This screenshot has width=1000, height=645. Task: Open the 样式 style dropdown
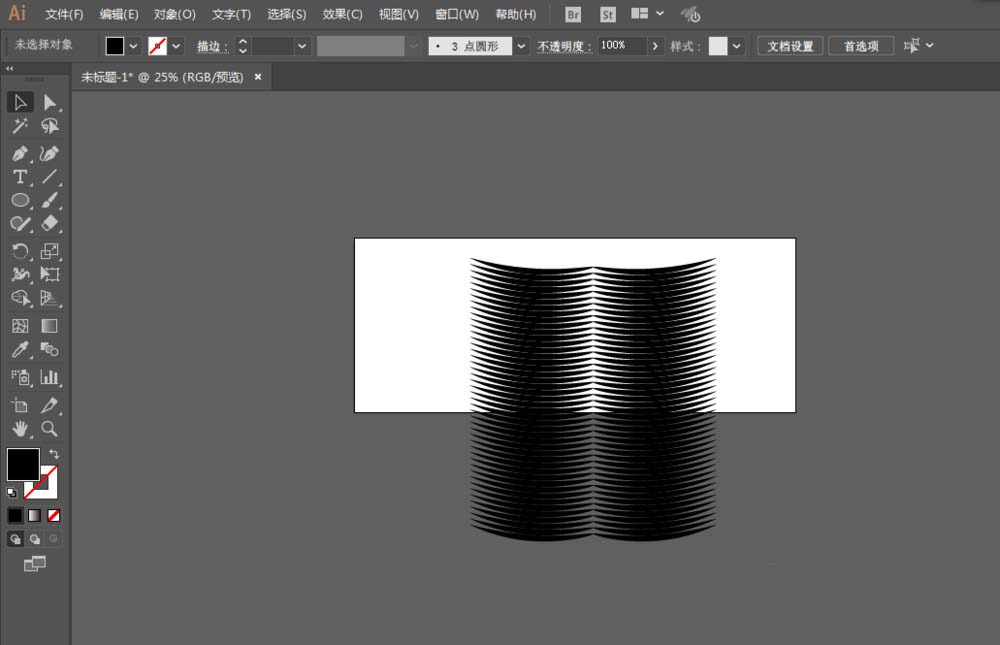pyautogui.click(x=737, y=46)
